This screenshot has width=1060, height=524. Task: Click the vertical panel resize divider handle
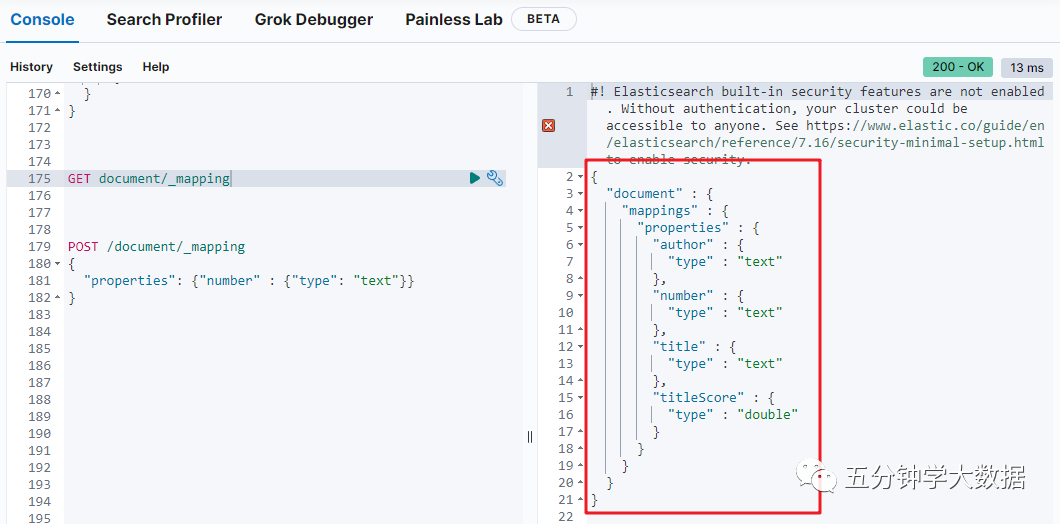click(530, 436)
